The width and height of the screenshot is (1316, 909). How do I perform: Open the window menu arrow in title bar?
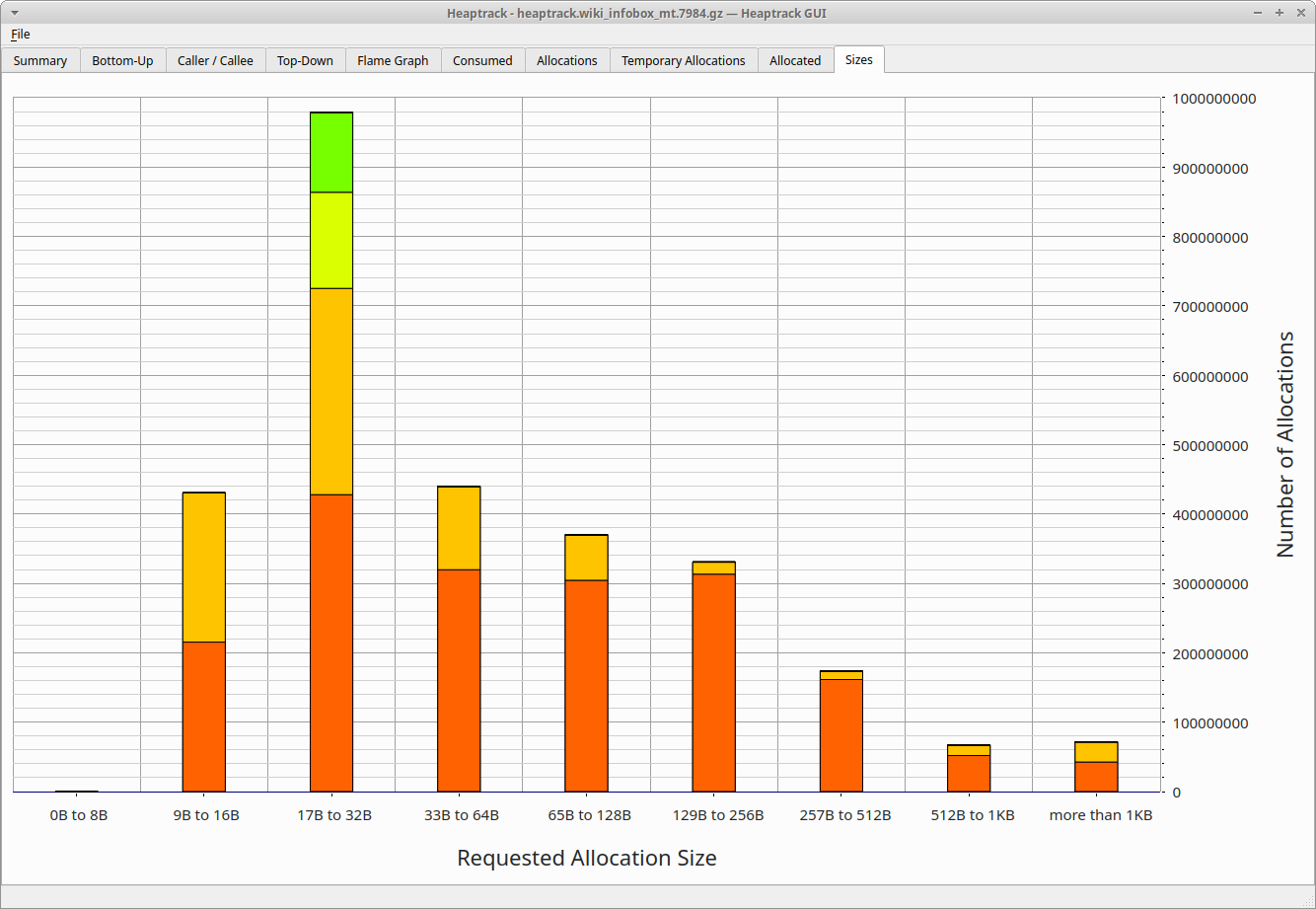12,13
